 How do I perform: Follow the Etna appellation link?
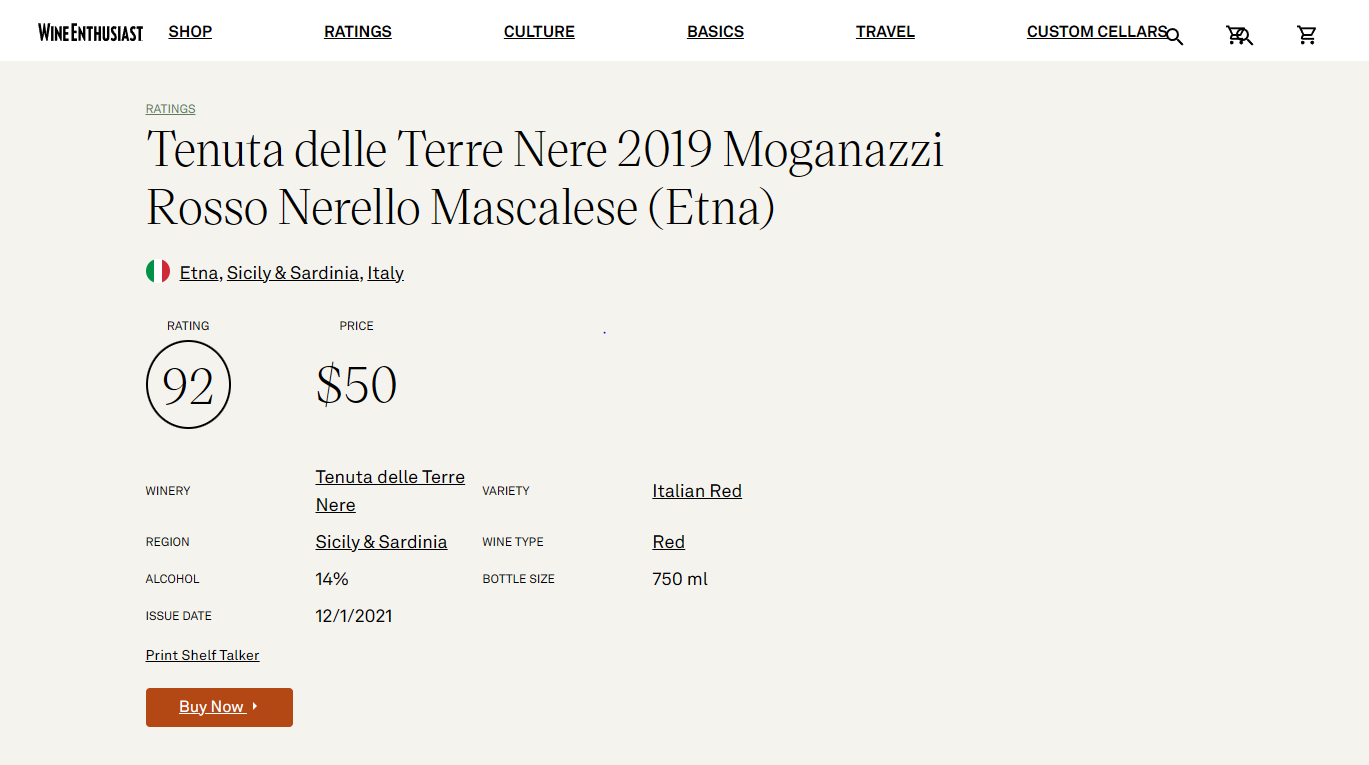click(x=198, y=273)
